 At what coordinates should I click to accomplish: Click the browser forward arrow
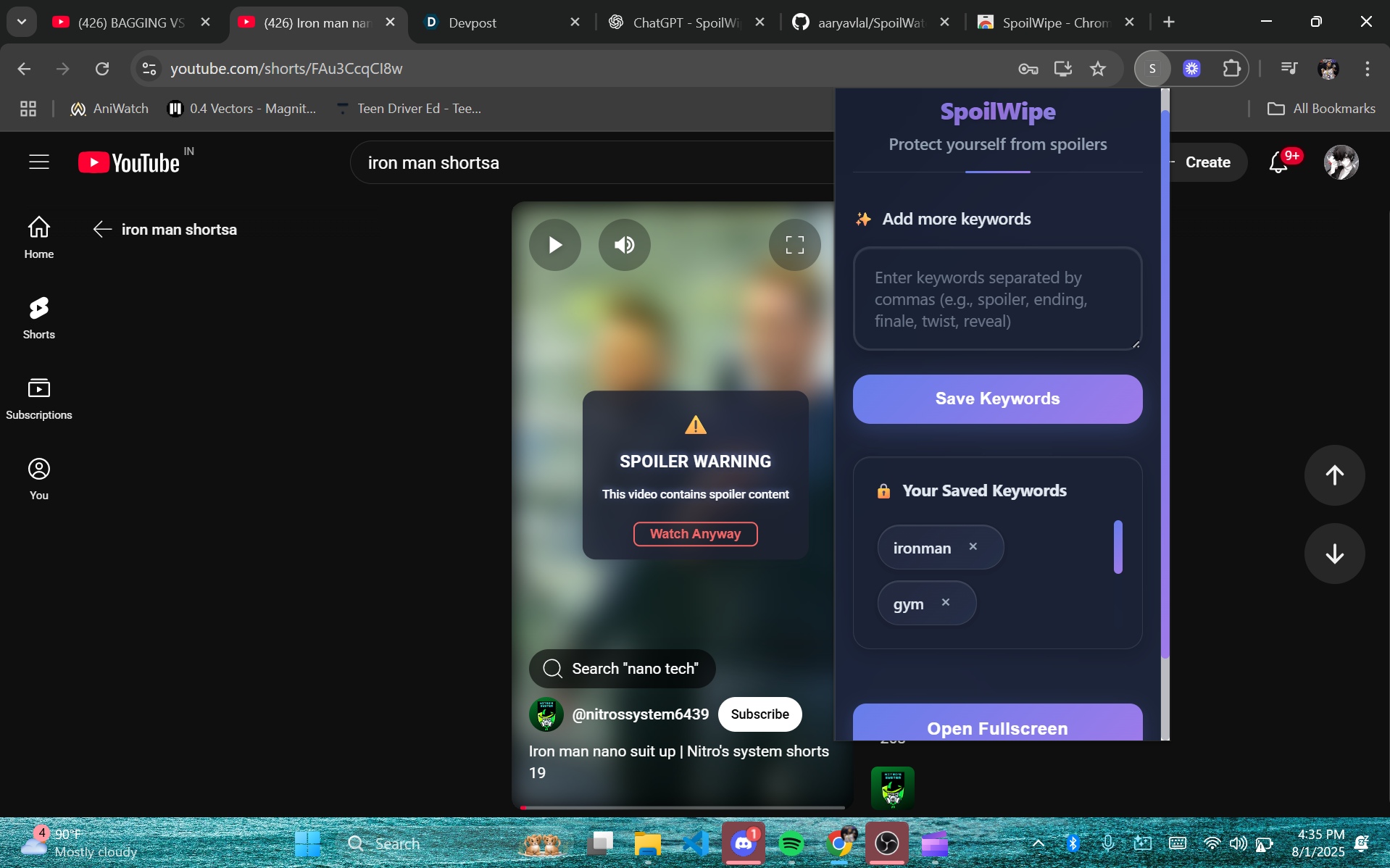(63, 69)
